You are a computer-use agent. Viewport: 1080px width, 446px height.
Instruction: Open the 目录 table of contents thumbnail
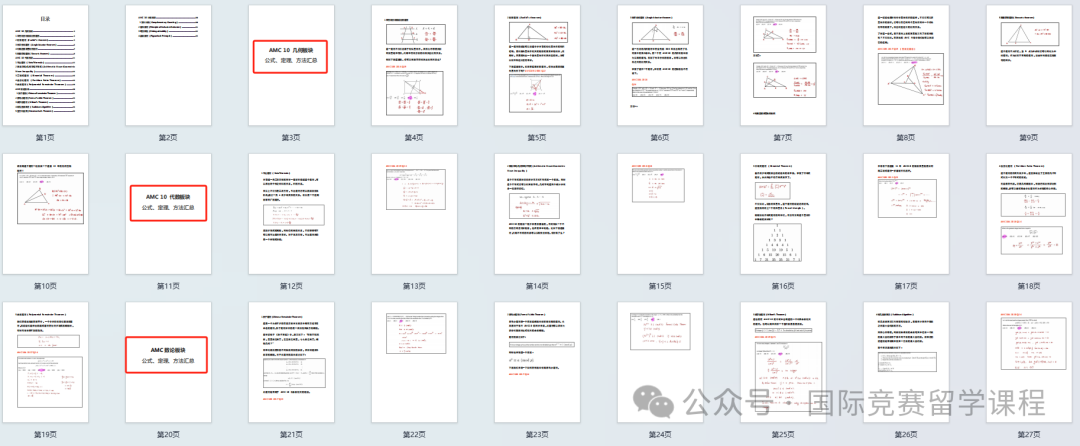[x=46, y=65]
